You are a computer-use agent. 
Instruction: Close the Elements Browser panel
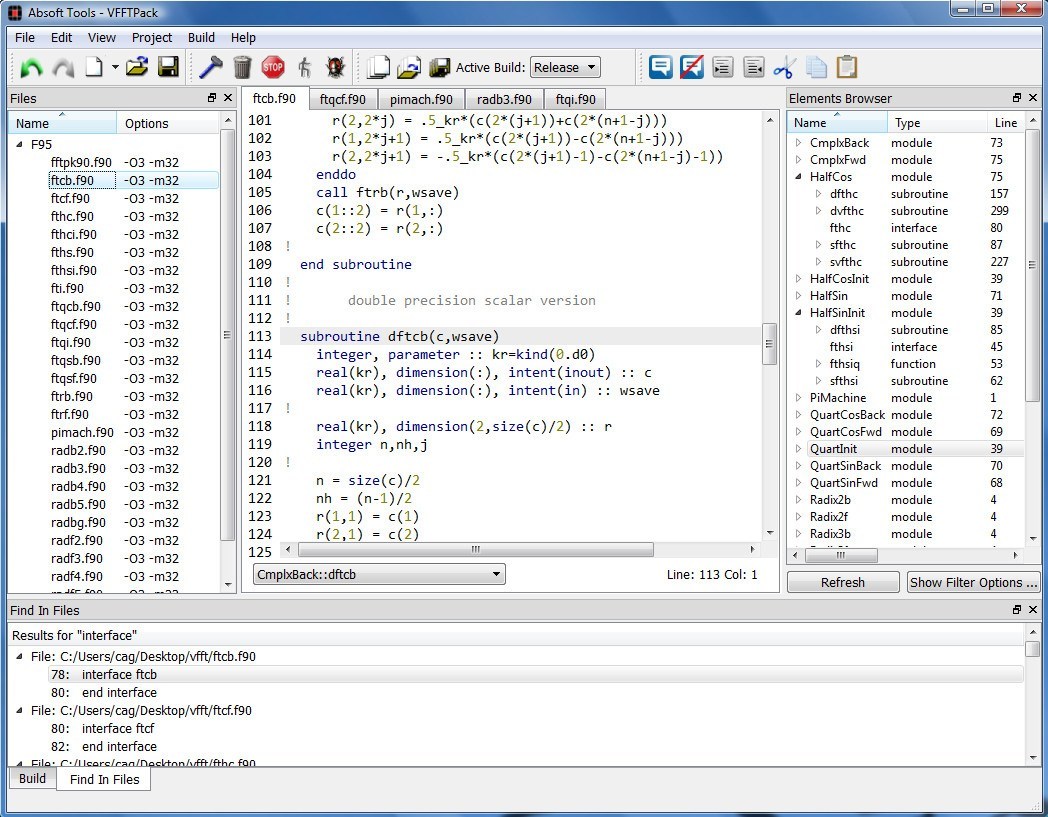(x=1033, y=98)
